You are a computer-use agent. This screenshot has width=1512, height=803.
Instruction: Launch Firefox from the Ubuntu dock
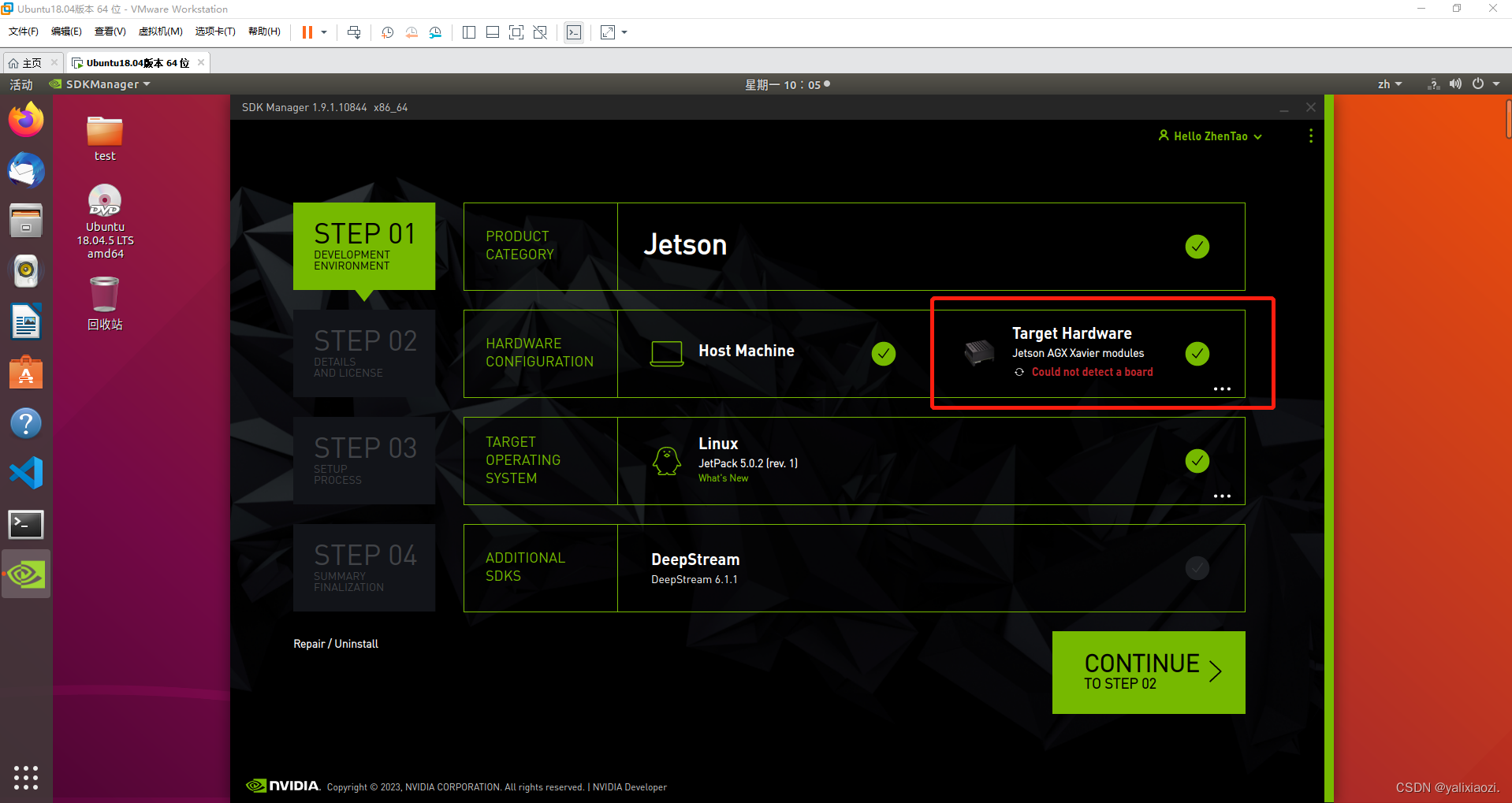(26, 119)
